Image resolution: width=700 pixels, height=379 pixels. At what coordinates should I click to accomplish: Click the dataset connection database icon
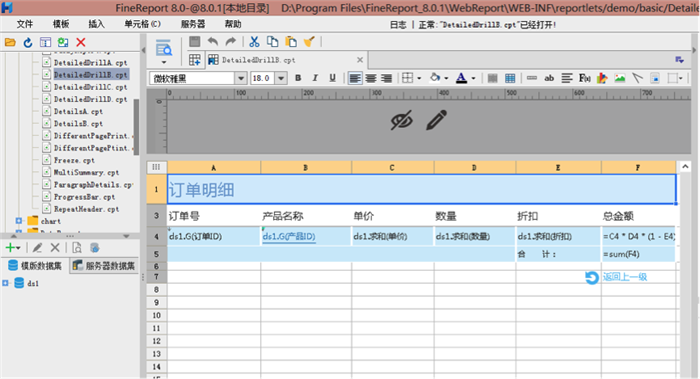94,247
